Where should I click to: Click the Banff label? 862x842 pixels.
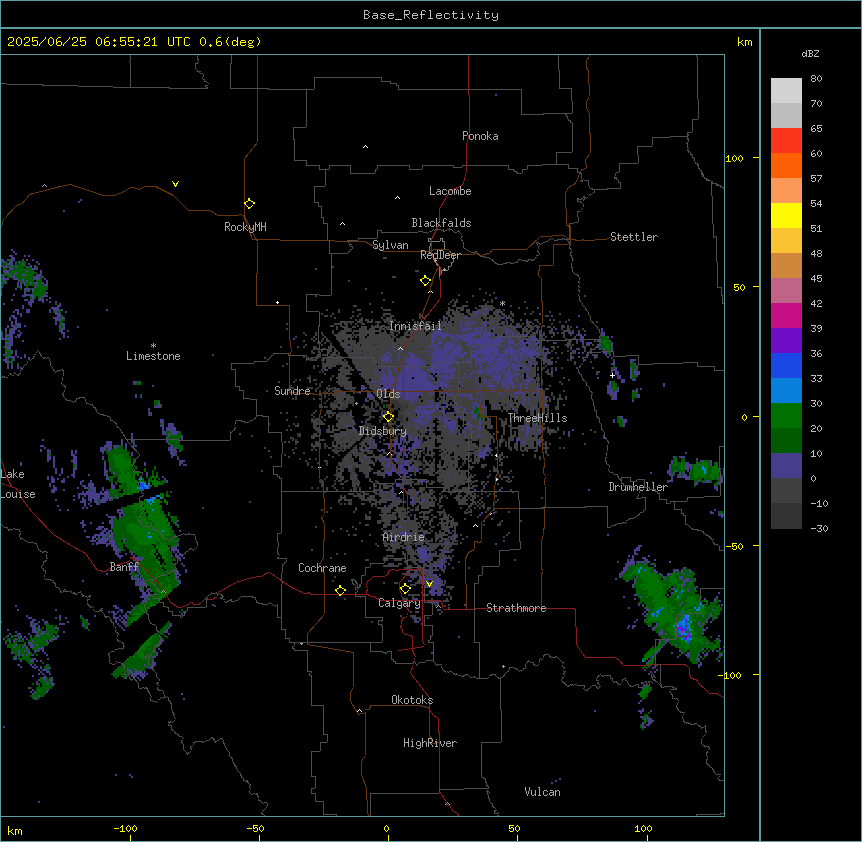point(124,567)
